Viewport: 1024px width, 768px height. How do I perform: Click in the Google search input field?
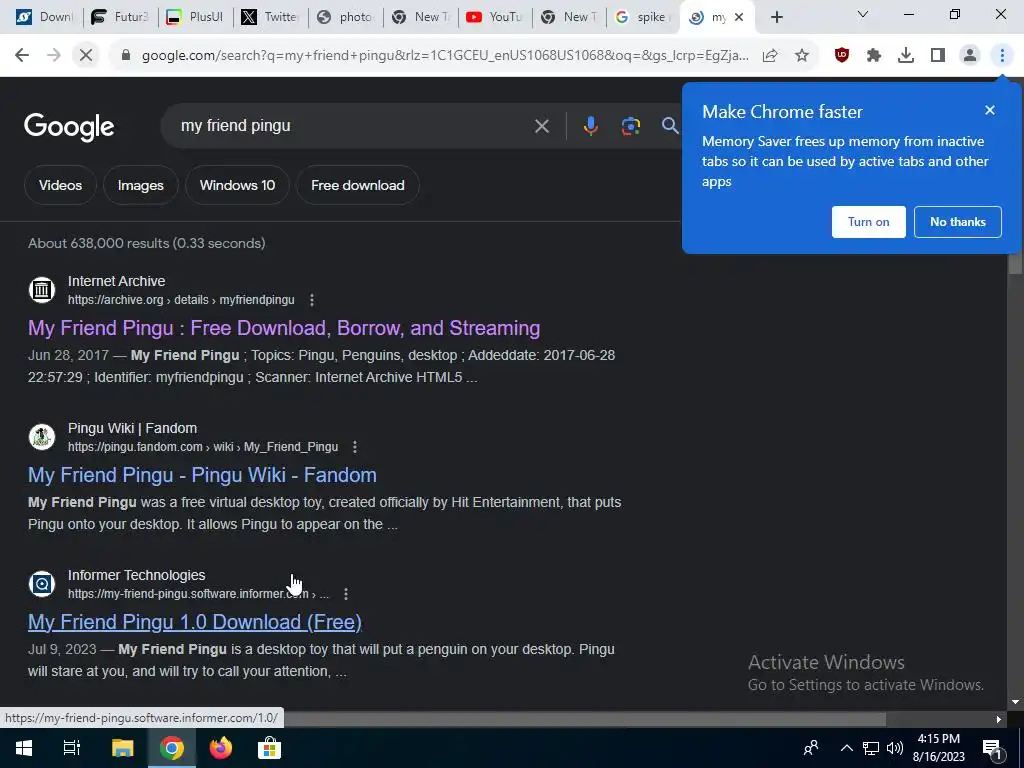point(353,126)
